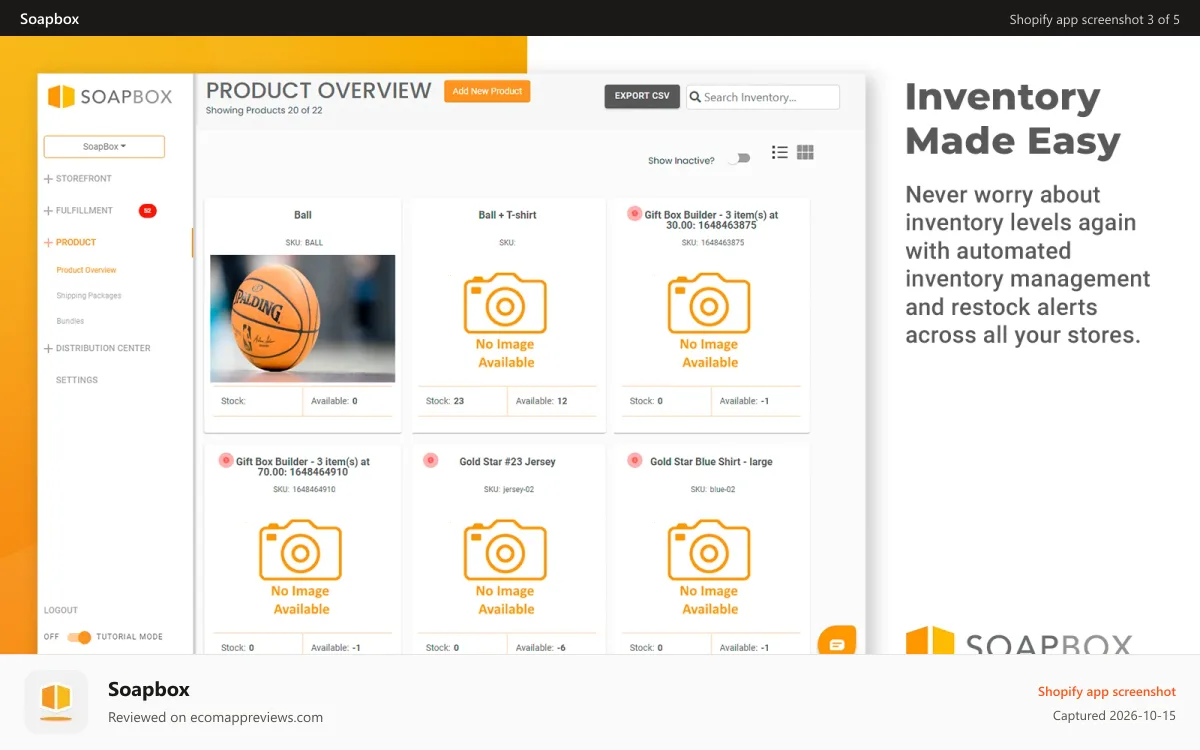1200x750 pixels.
Task: Click 'SKU: jersey-02' text
Action: [507, 490]
